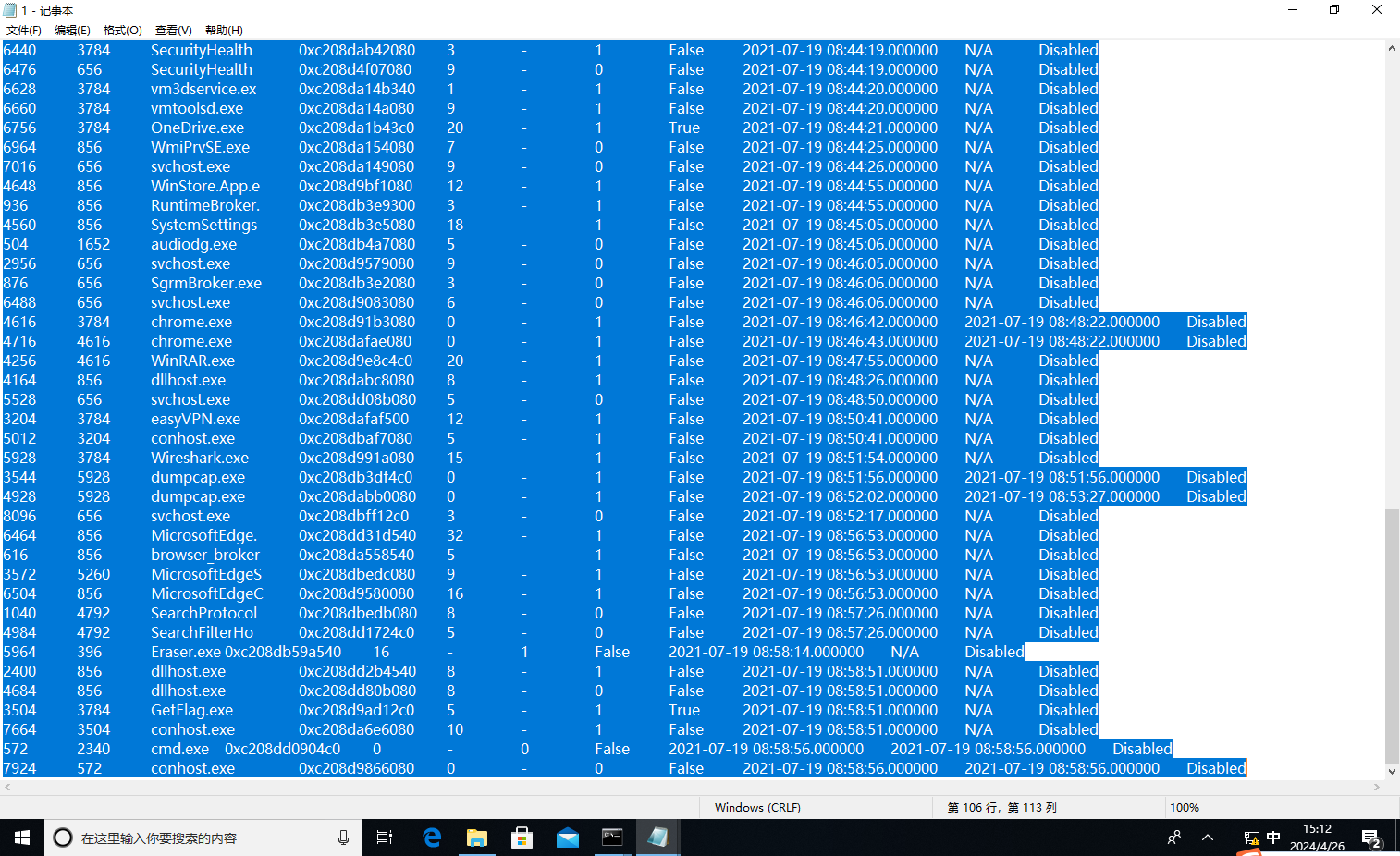Open the Mail app from the taskbar
The height and width of the screenshot is (856, 1400).
click(568, 838)
